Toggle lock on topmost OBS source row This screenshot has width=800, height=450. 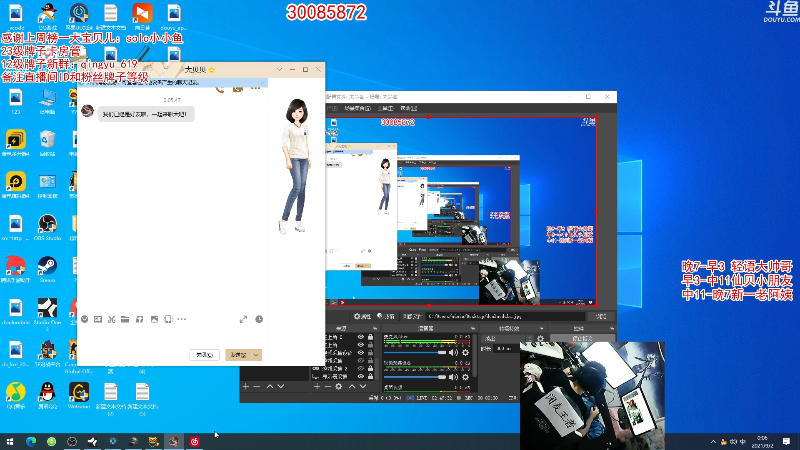[x=370, y=337]
